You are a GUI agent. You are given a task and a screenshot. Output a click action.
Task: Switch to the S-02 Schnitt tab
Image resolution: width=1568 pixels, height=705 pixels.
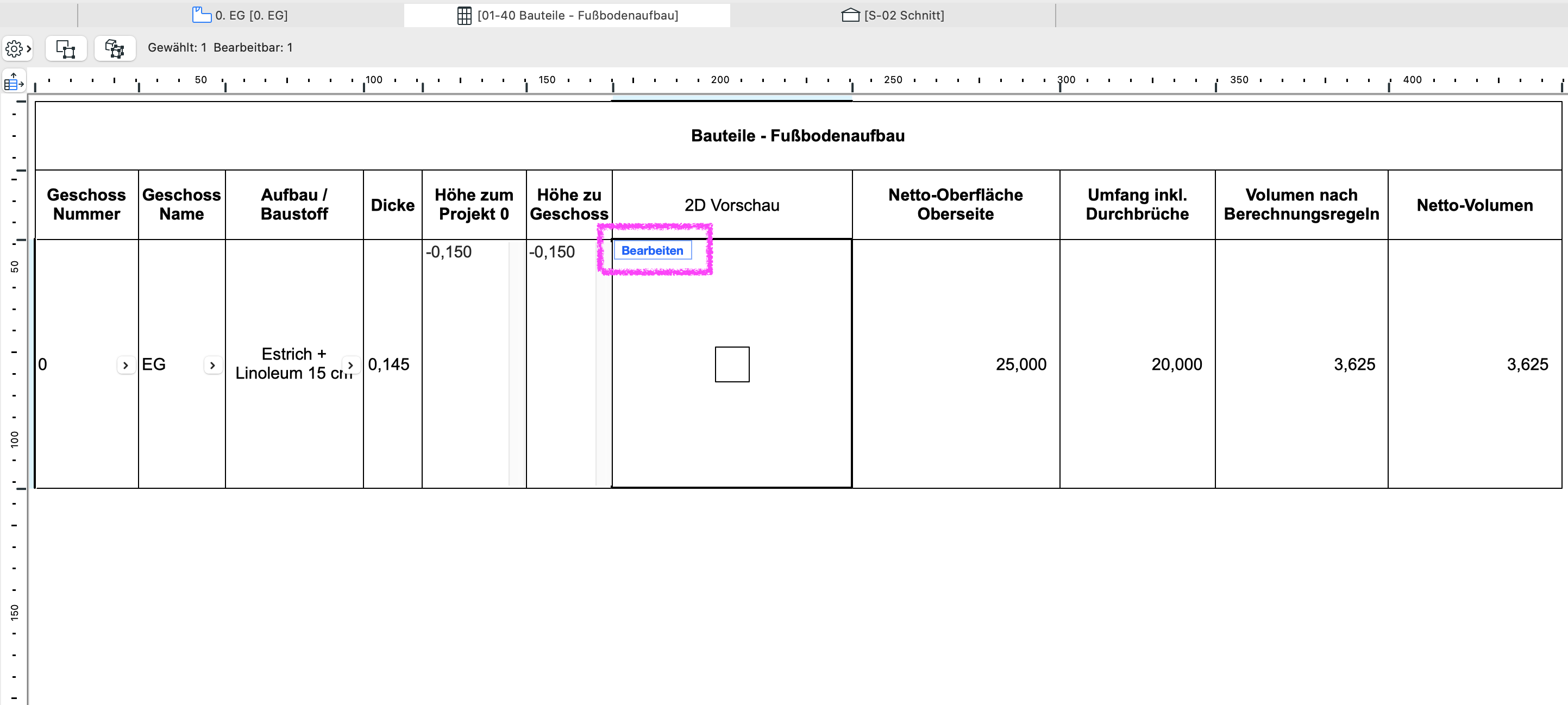[892, 15]
